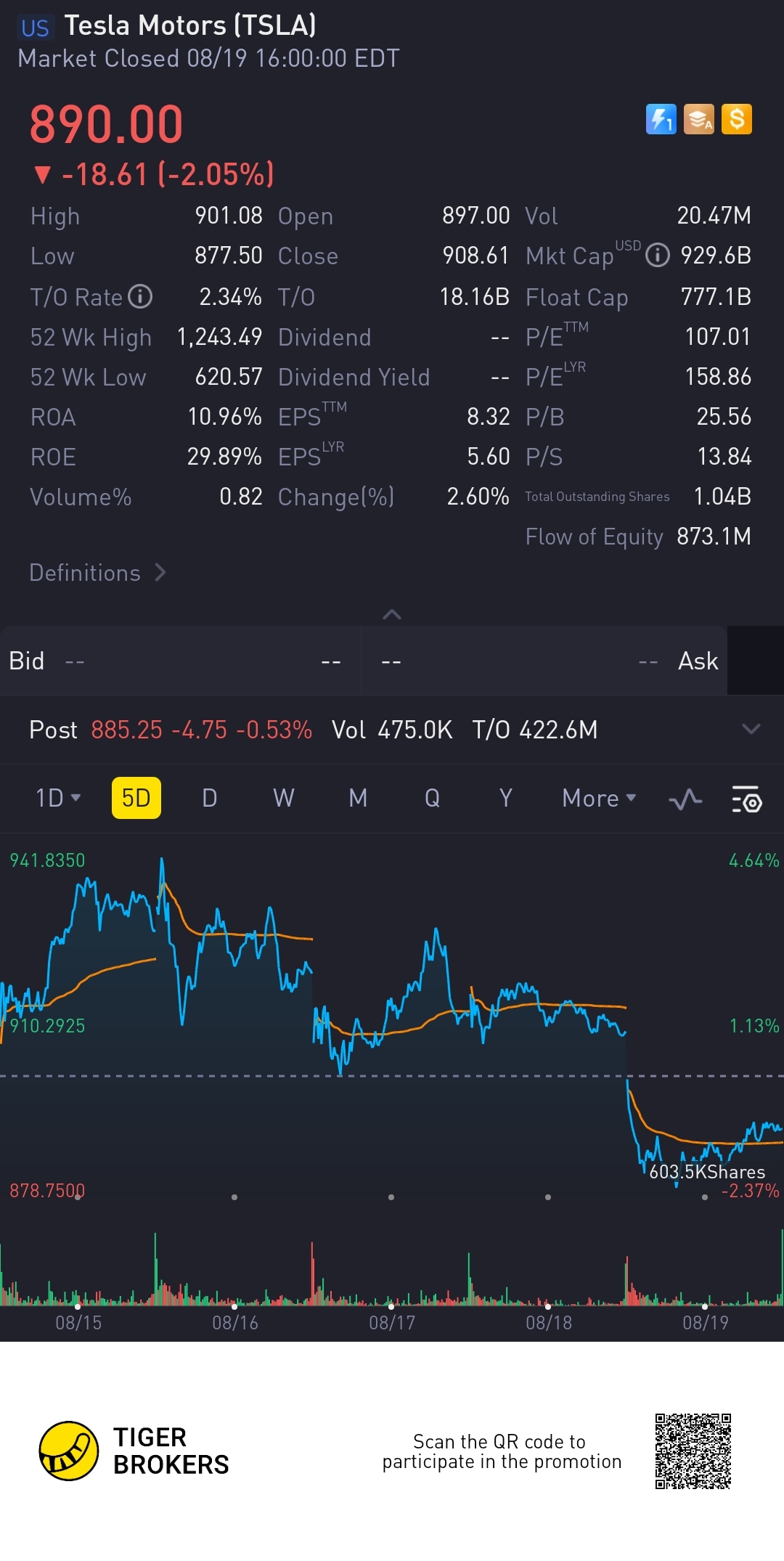Switch to the D daily chart tab
The image size is (784, 1561).
(210, 798)
